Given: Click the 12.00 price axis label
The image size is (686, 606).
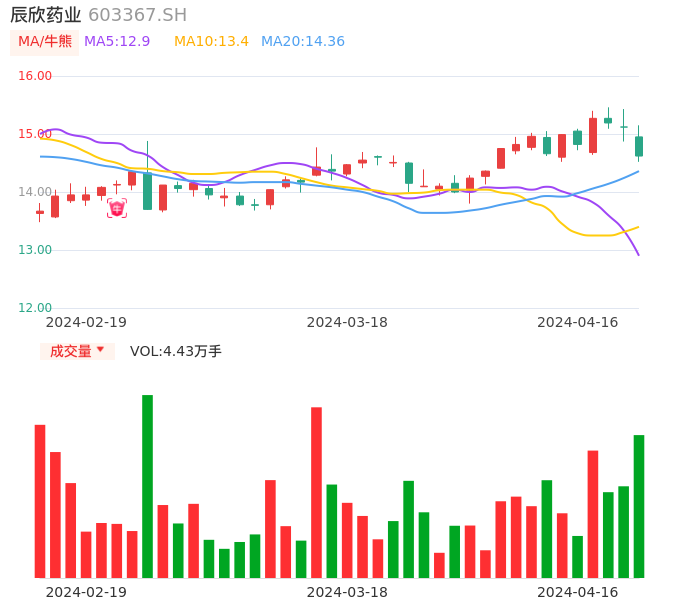Looking at the screenshot, I should pyautogui.click(x=35, y=308).
